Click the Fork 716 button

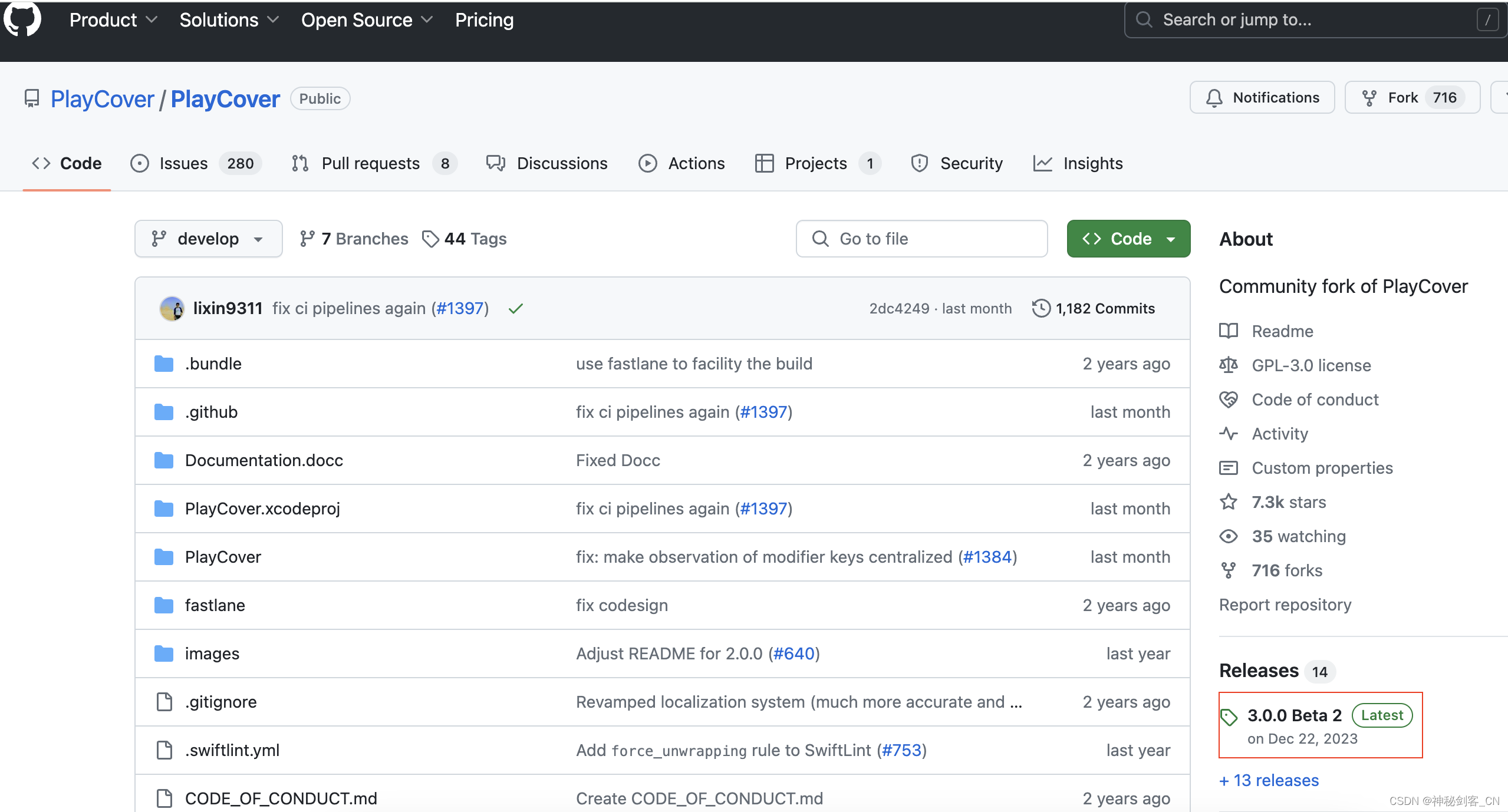pyautogui.click(x=1412, y=97)
